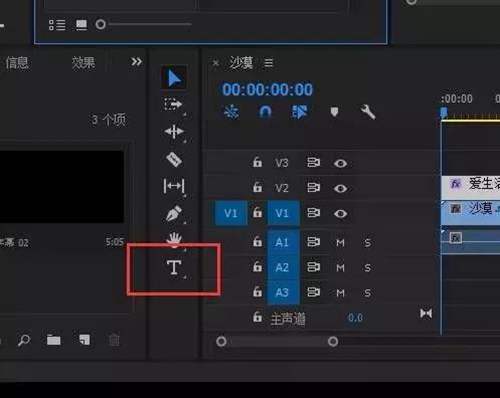The width and height of the screenshot is (500, 398).
Task: Select the Razor tool
Action: point(174,159)
